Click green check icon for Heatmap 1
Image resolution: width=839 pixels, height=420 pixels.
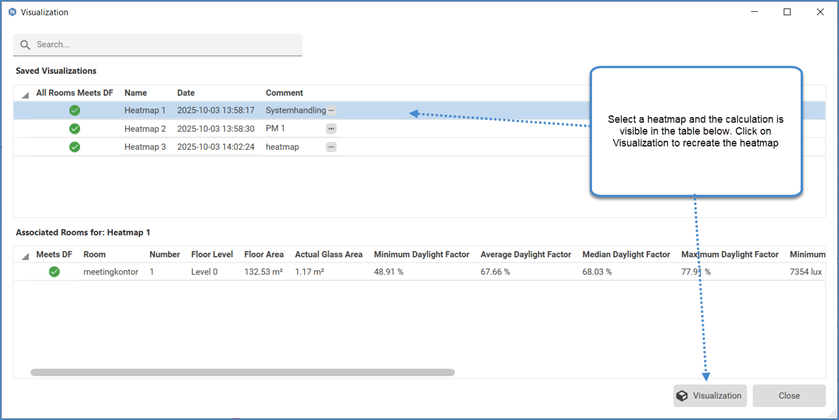pyautogui.click(x=74, y=111)
